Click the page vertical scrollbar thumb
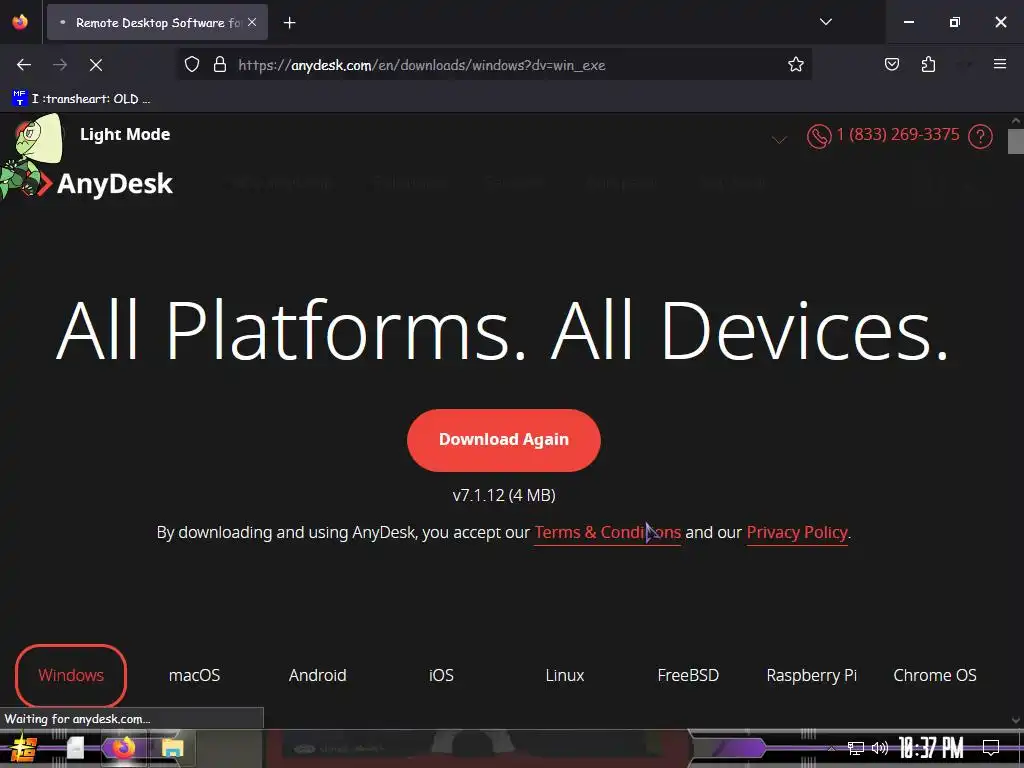 tap(1016, 141)
